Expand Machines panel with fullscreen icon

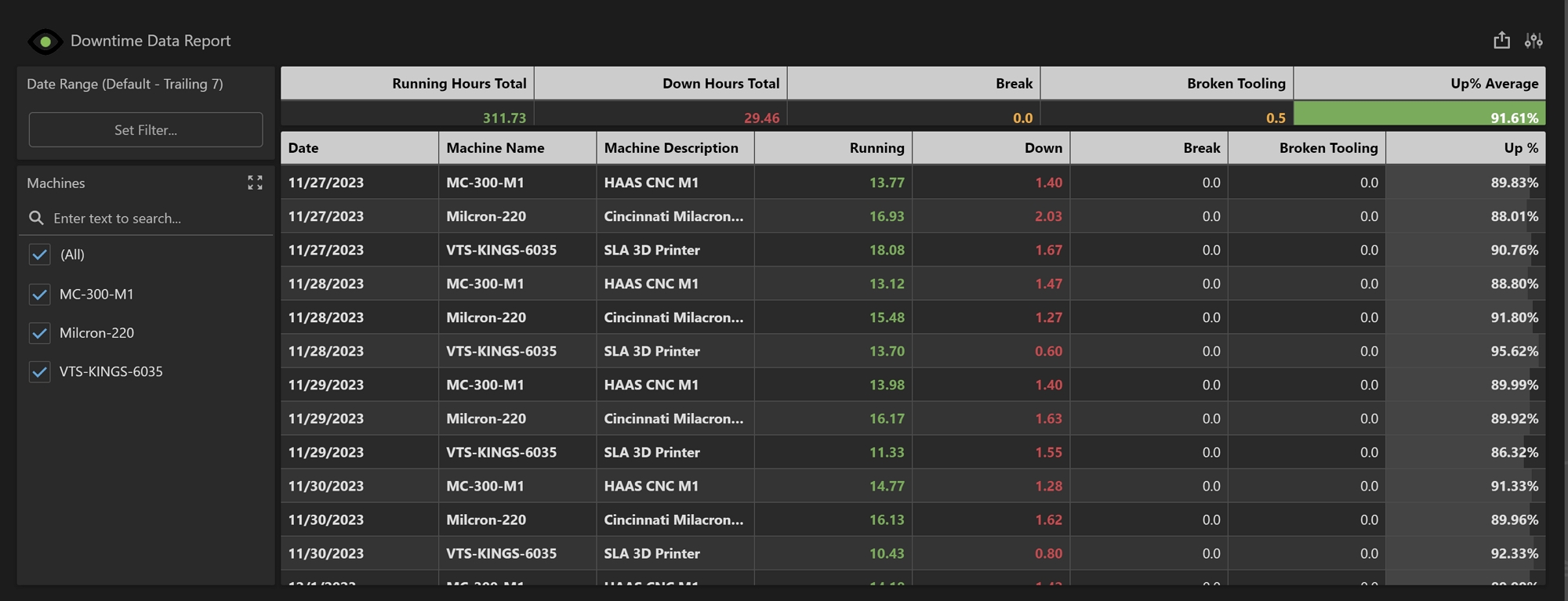coord(255,183)
